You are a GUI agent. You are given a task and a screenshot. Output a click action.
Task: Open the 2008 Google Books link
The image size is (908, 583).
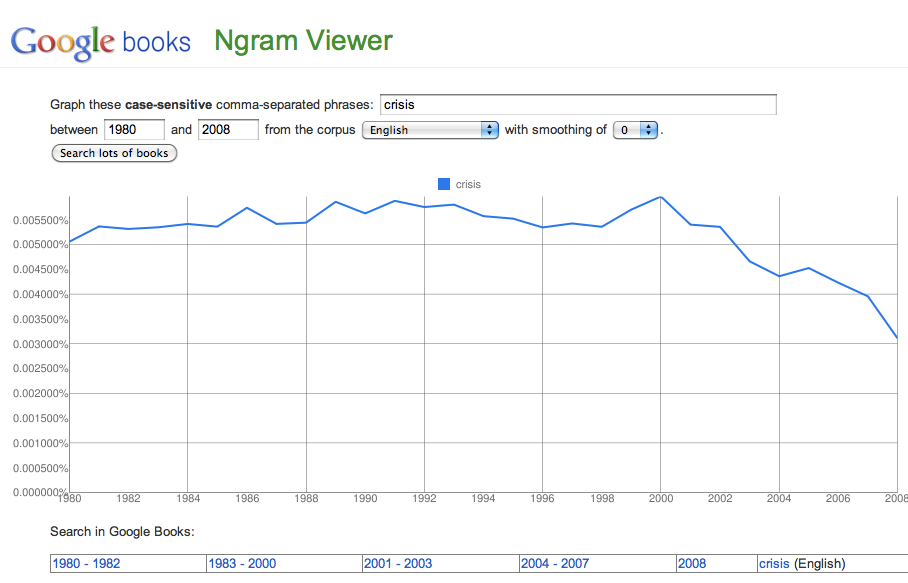(692, 563)
